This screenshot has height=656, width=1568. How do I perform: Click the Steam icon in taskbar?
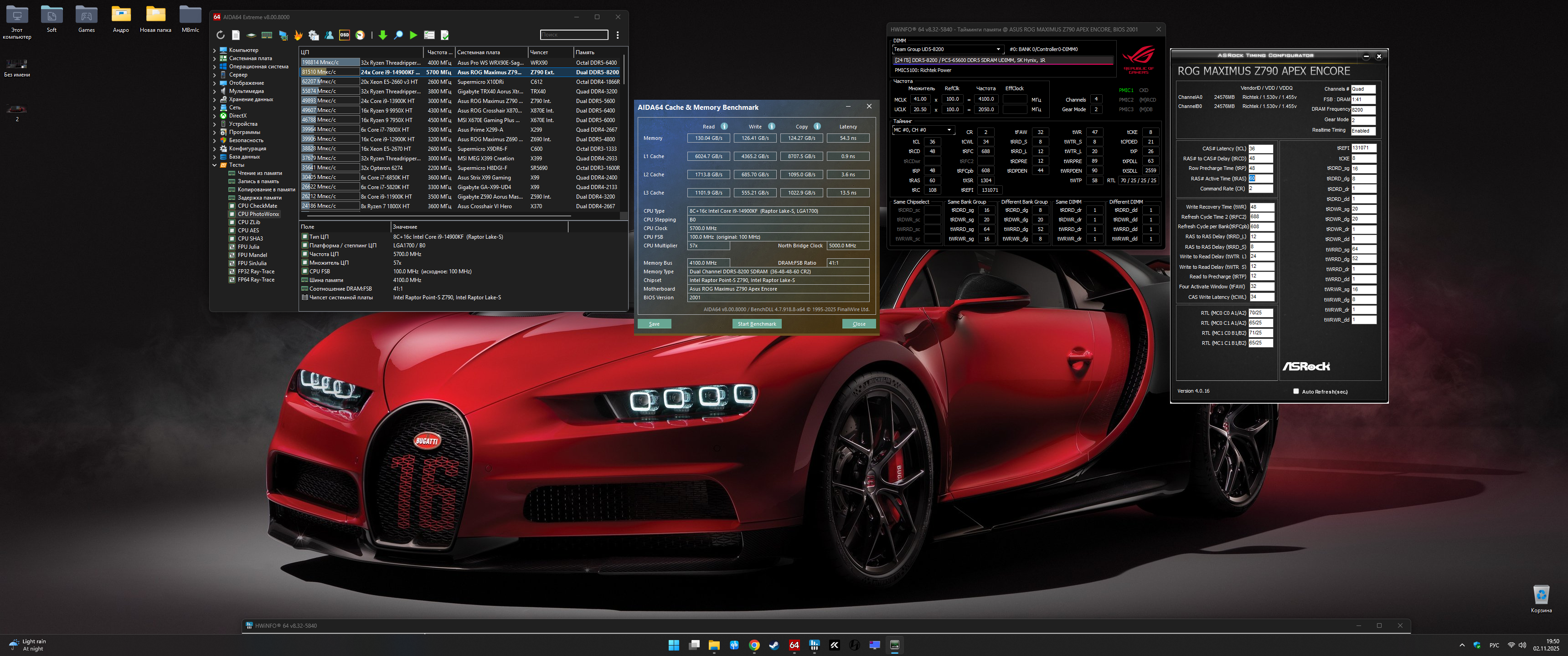(774, 645)
